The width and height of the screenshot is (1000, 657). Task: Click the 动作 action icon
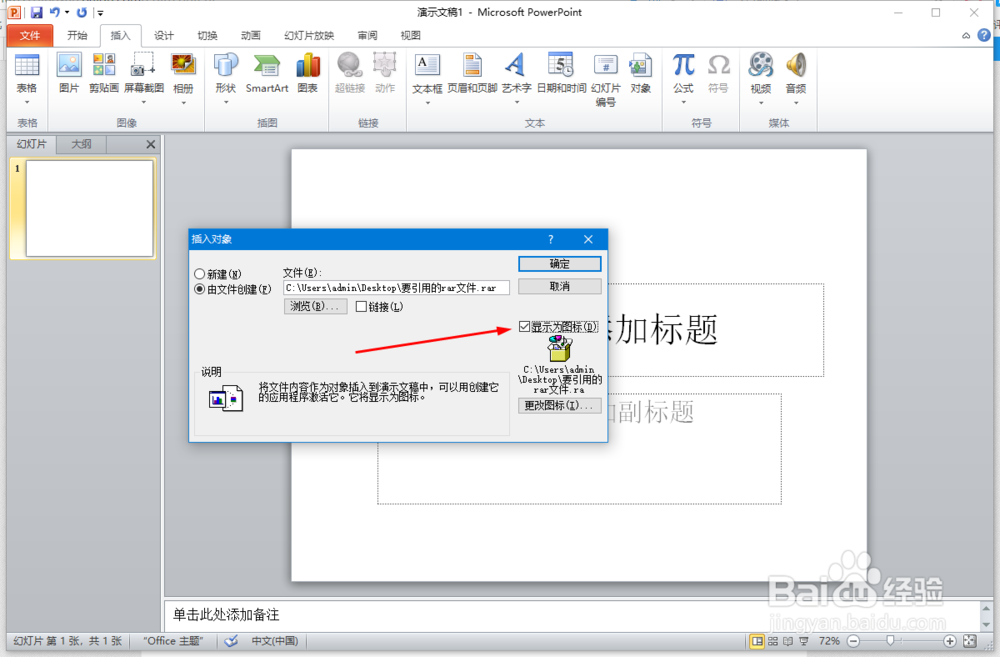tap(385, 65)
